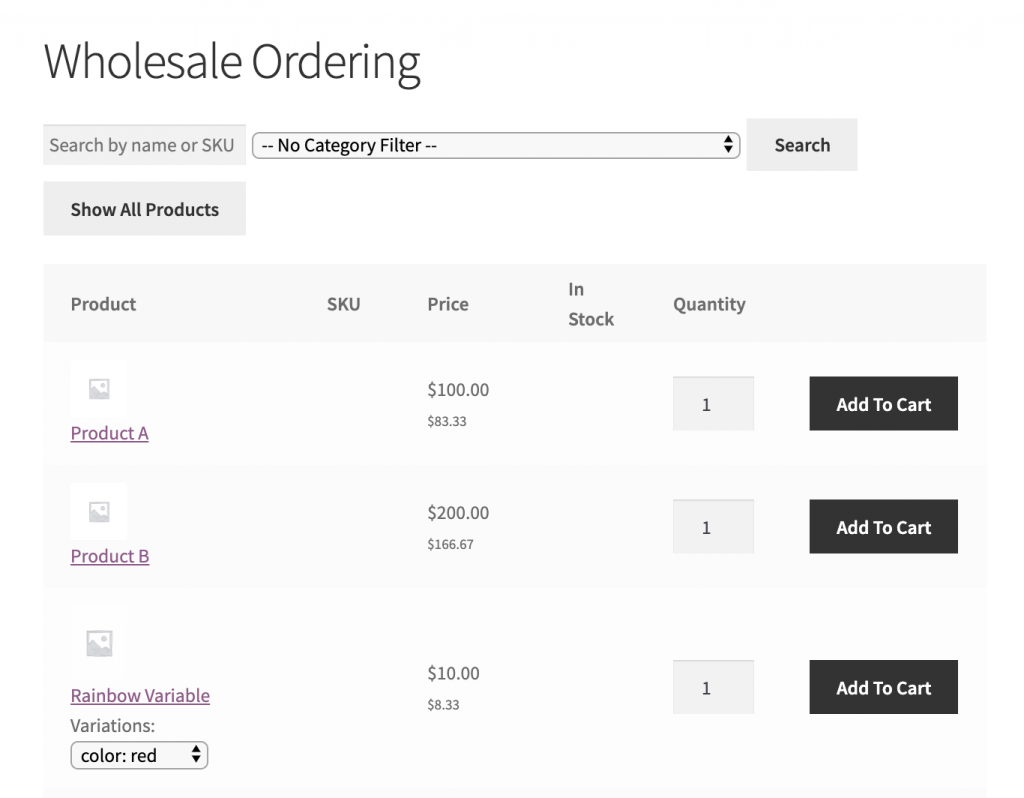The image size is (1024, 798).
Task: Click Product B placeholder image thumbnail
Action: point(99,512)
